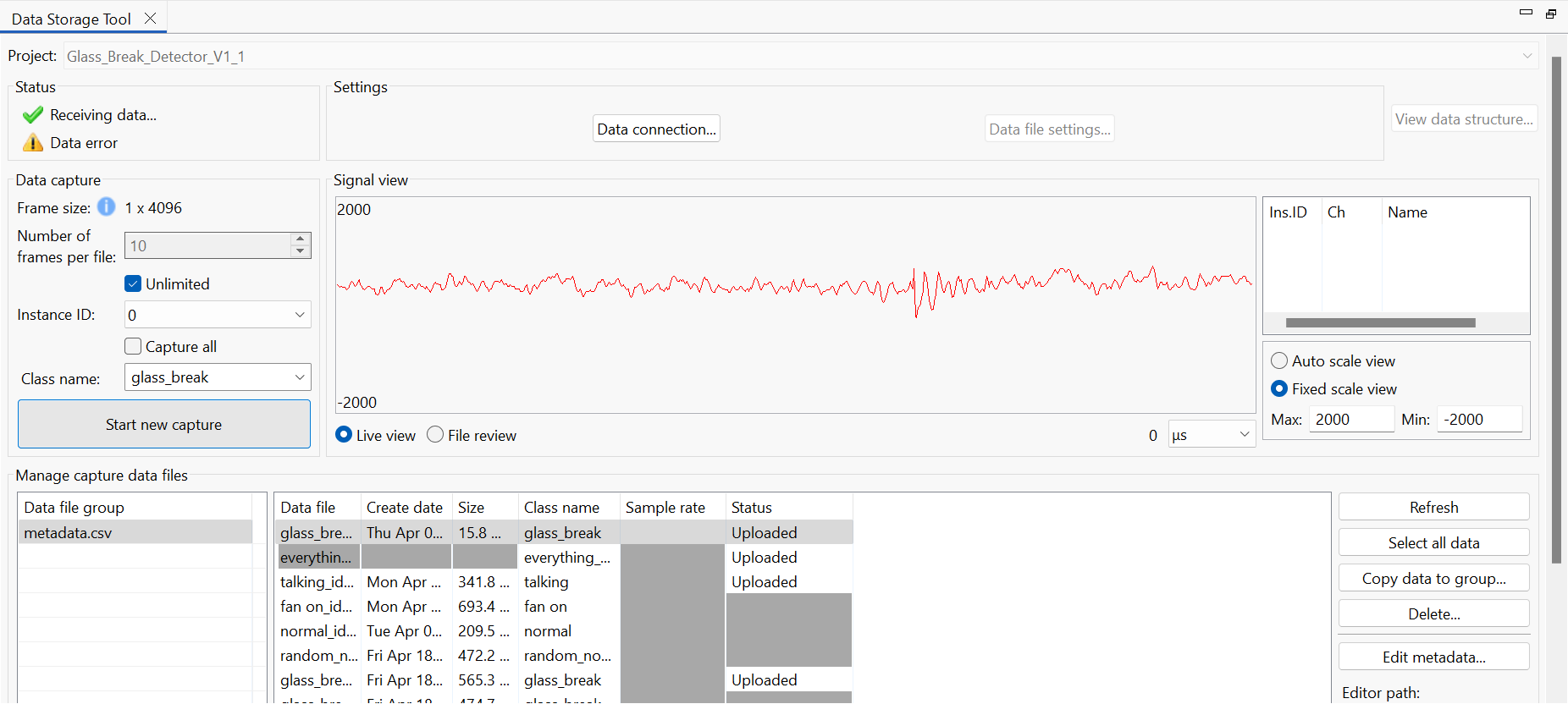Select the Auto scale view option
Viewport: 1568px width, 704px height.
click(x=1279, y=361)
